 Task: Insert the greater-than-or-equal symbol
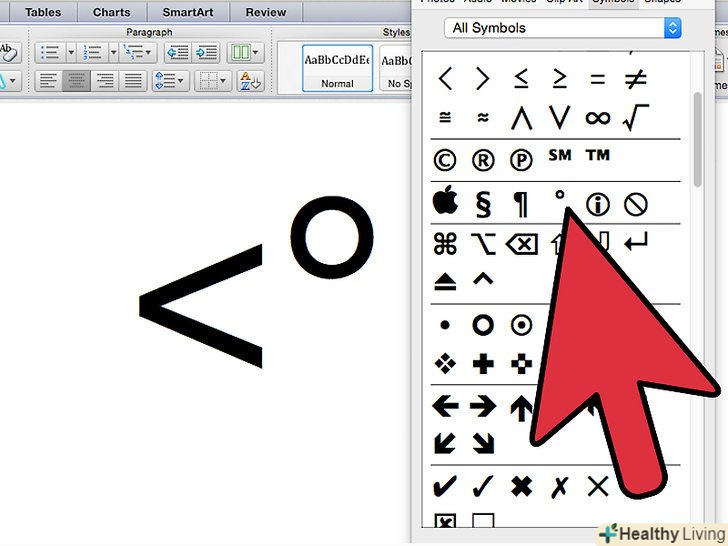(x=559, y=78)
